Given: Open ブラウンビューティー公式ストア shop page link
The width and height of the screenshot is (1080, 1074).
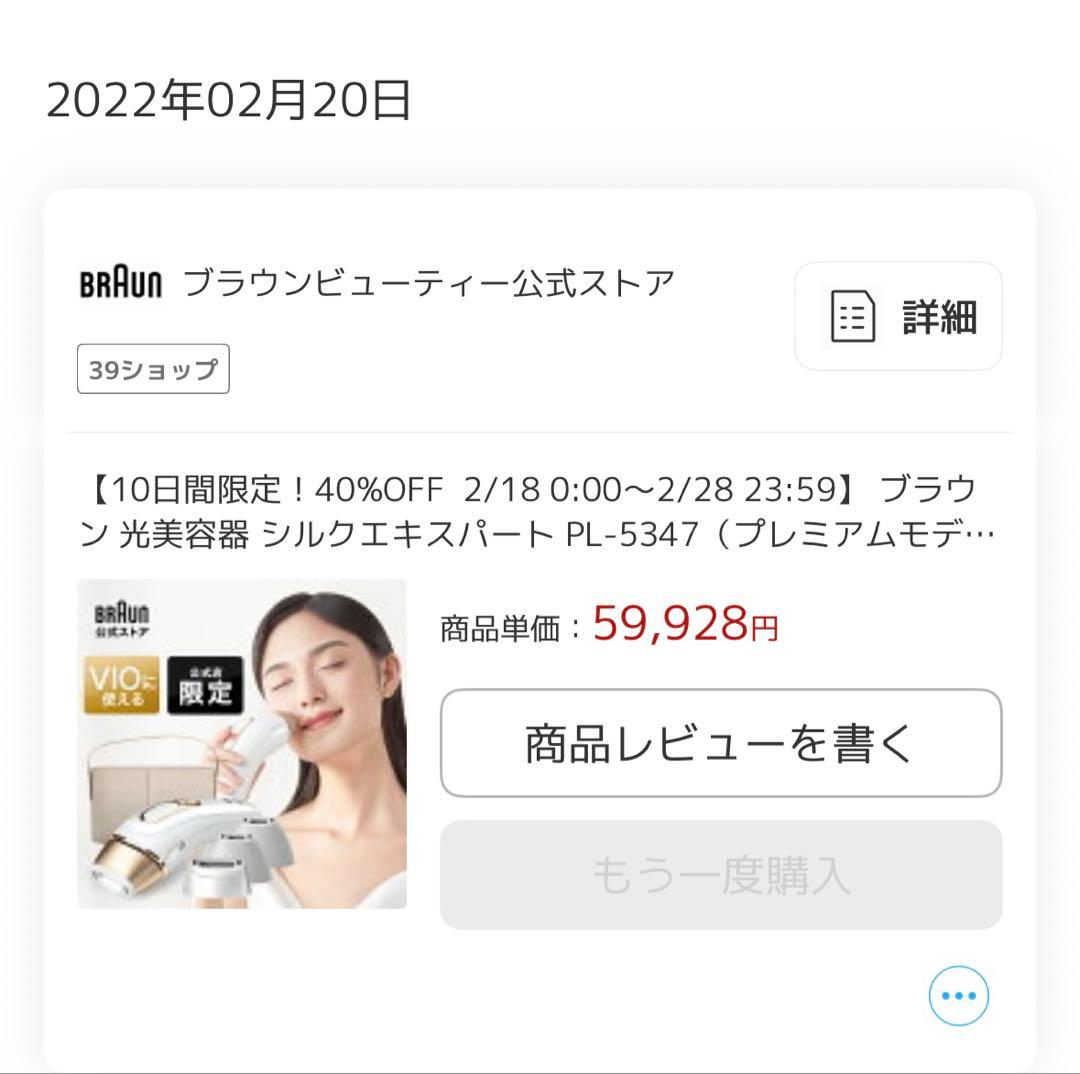Looking at the screenshot, I should pyautogui.click(x=428, y=283).
